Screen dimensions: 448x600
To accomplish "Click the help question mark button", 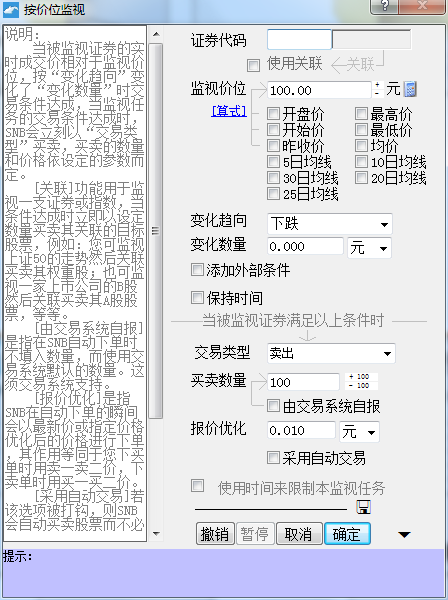I will pyautogui.click(x=384, y=6).
